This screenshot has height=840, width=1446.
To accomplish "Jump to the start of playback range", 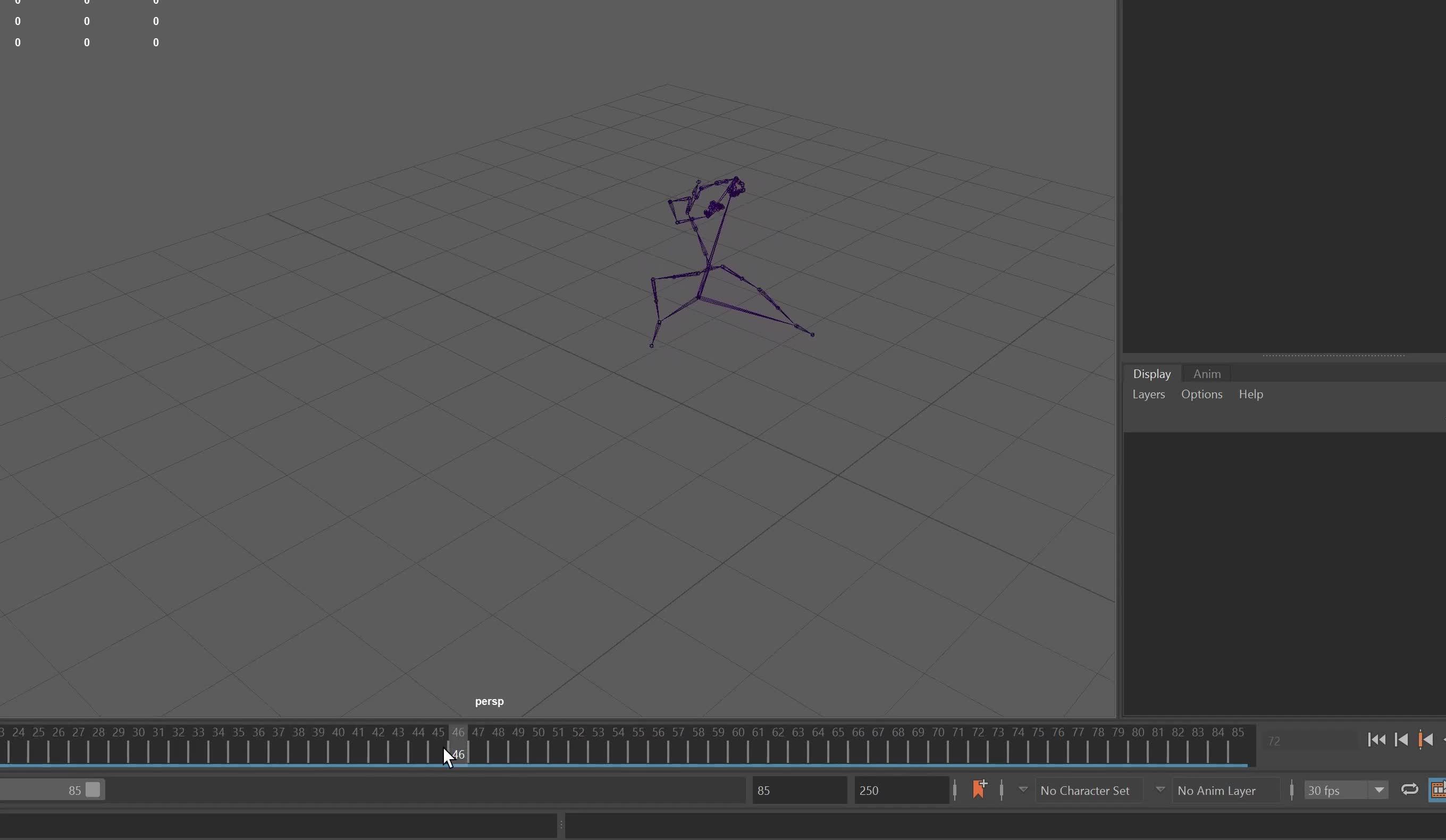I will click(x=1376, y=740).
